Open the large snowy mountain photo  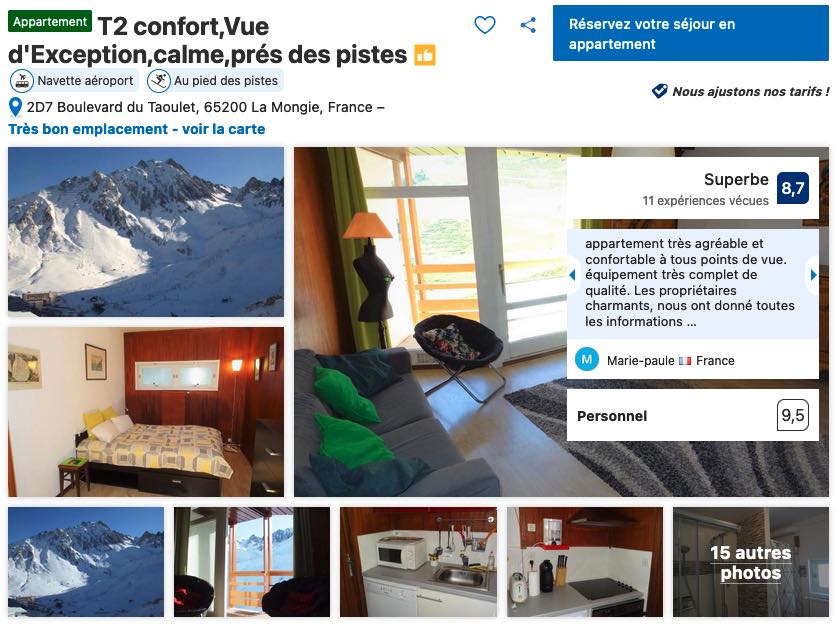click(x=146, y=232)
